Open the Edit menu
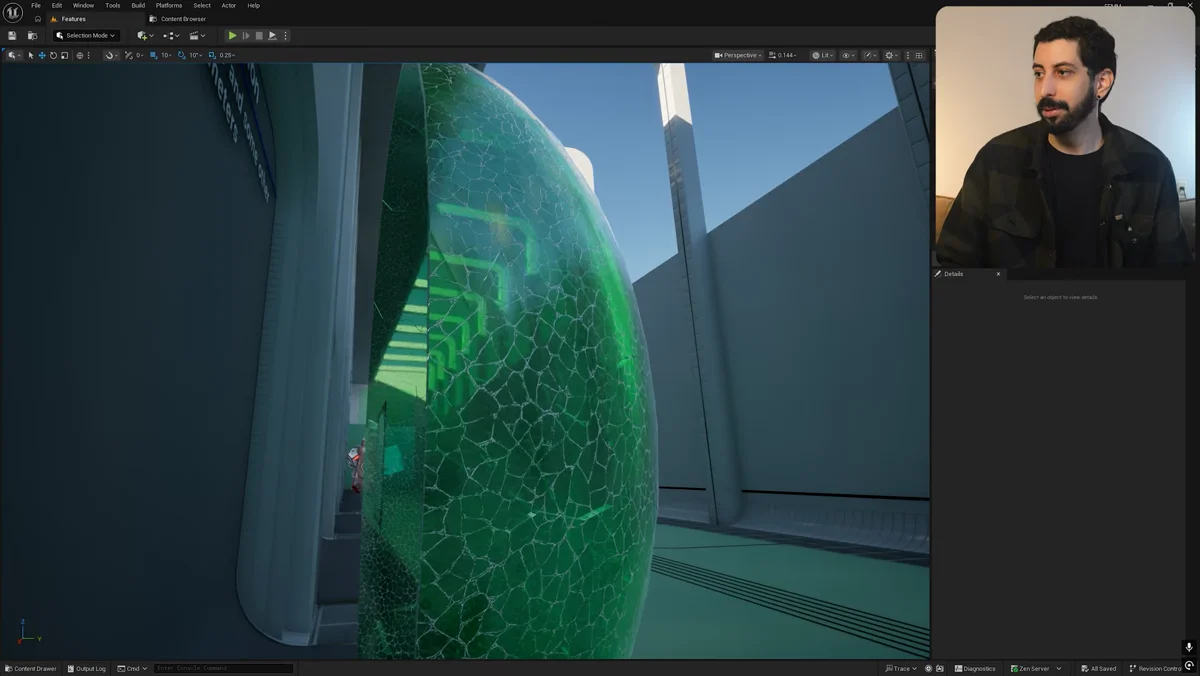 pyautogui.click(x=57, y=5)
